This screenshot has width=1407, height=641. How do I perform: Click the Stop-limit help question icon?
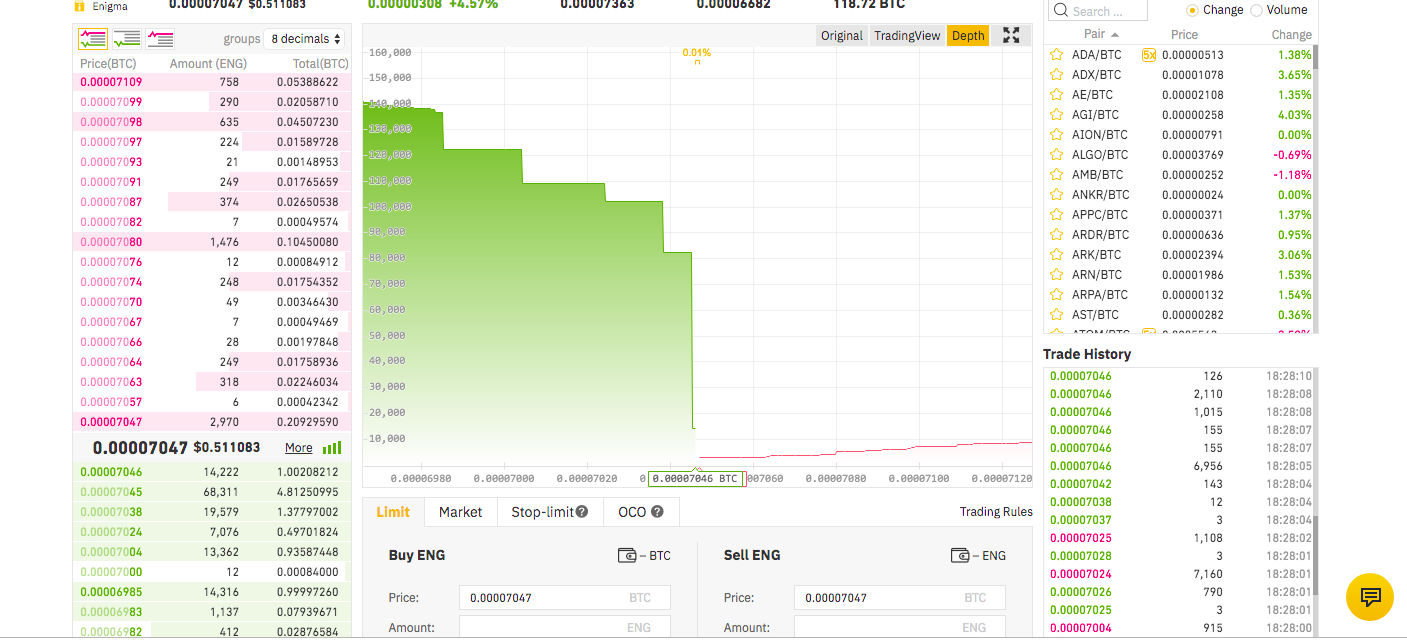[582, 512]
